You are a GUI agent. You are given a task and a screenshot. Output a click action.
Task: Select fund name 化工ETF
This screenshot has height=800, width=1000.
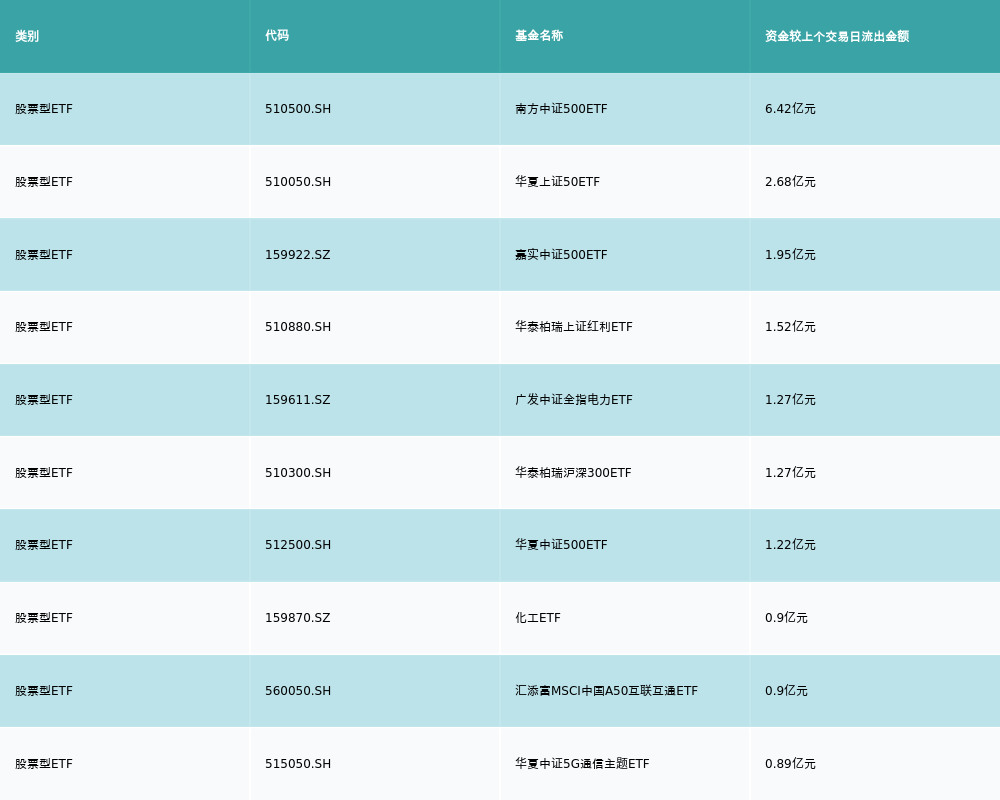[538, 618]
